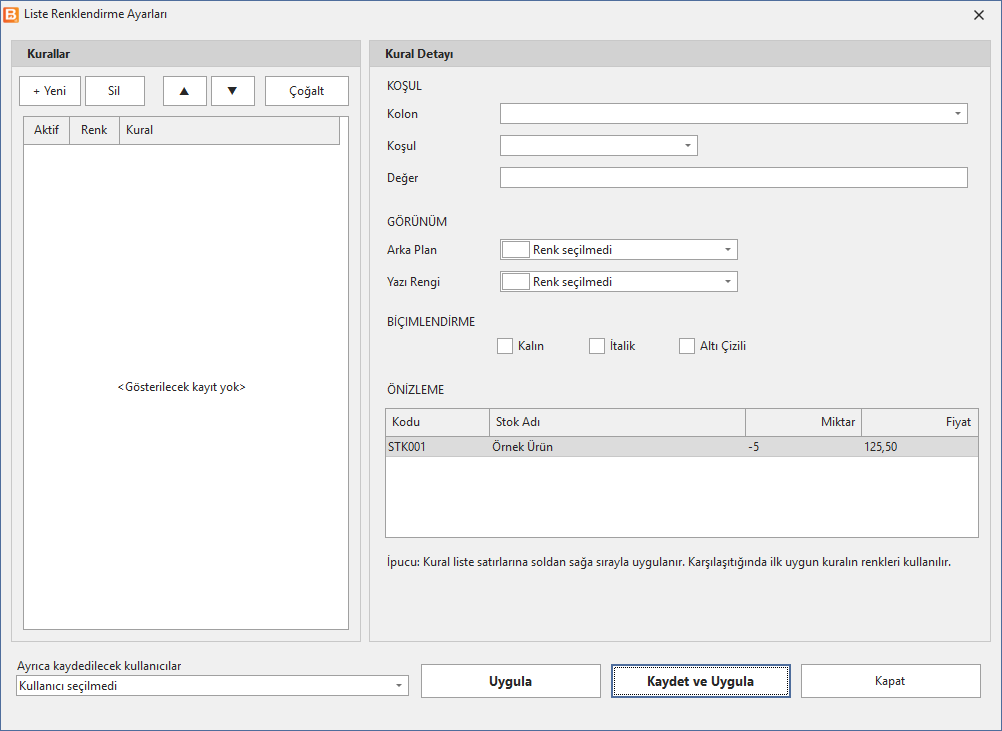Check the Altı Çizili underline option

(687, 346)
